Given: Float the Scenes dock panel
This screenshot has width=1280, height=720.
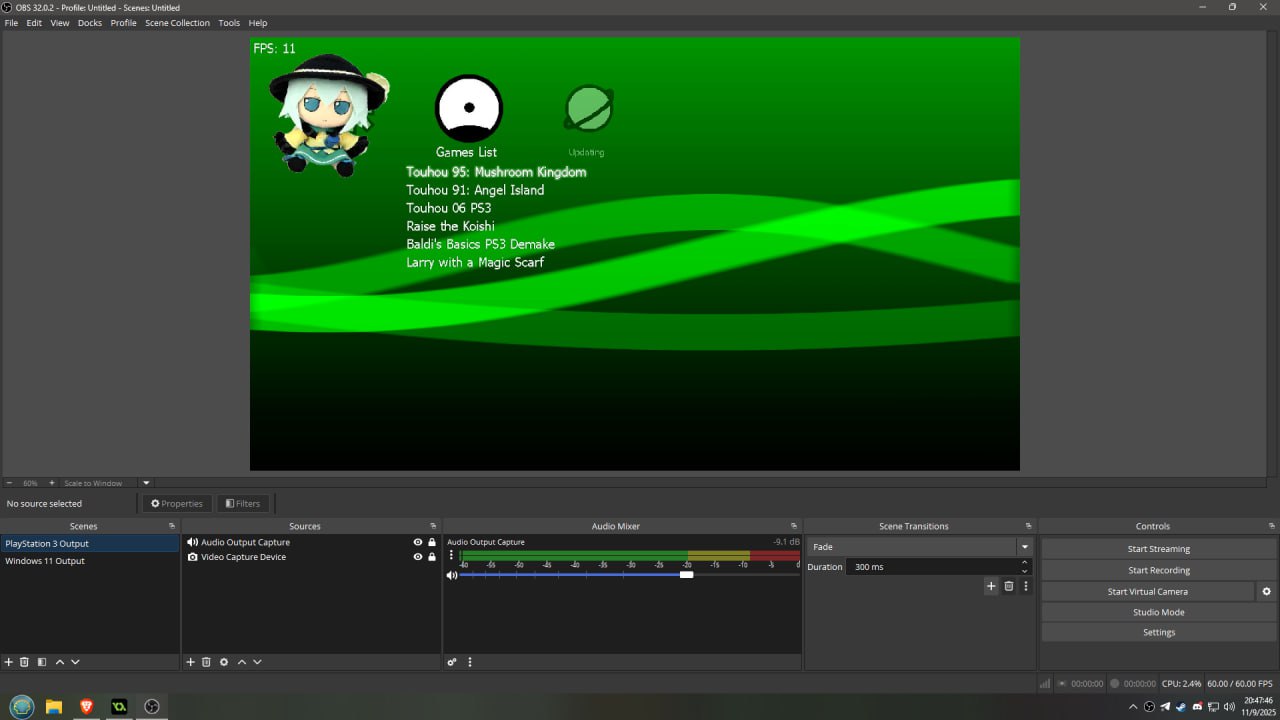Looking at the screenshot, I should click(172, 526).
